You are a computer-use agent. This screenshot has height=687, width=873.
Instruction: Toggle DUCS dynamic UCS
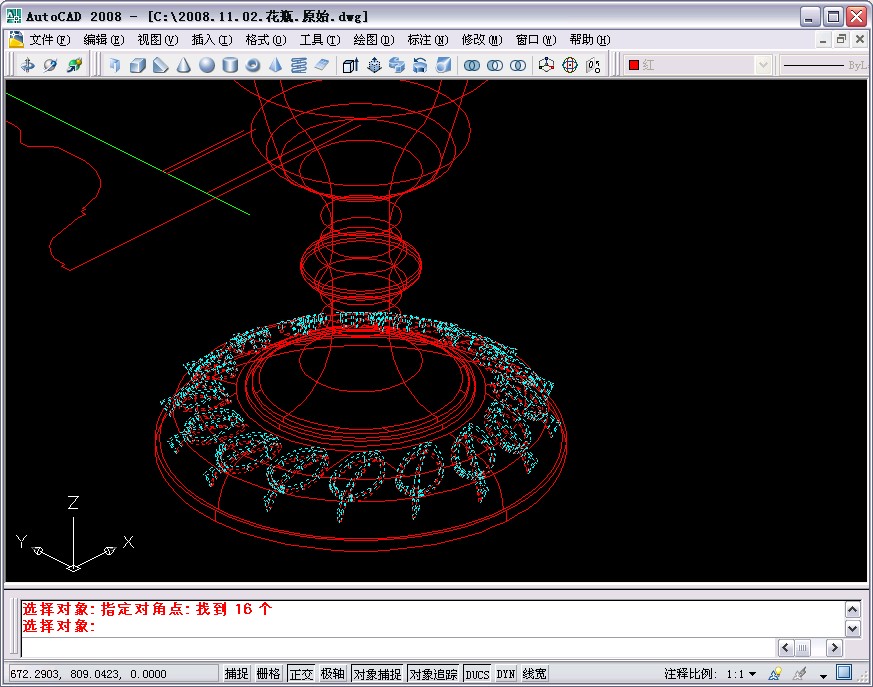pos(477,674)
